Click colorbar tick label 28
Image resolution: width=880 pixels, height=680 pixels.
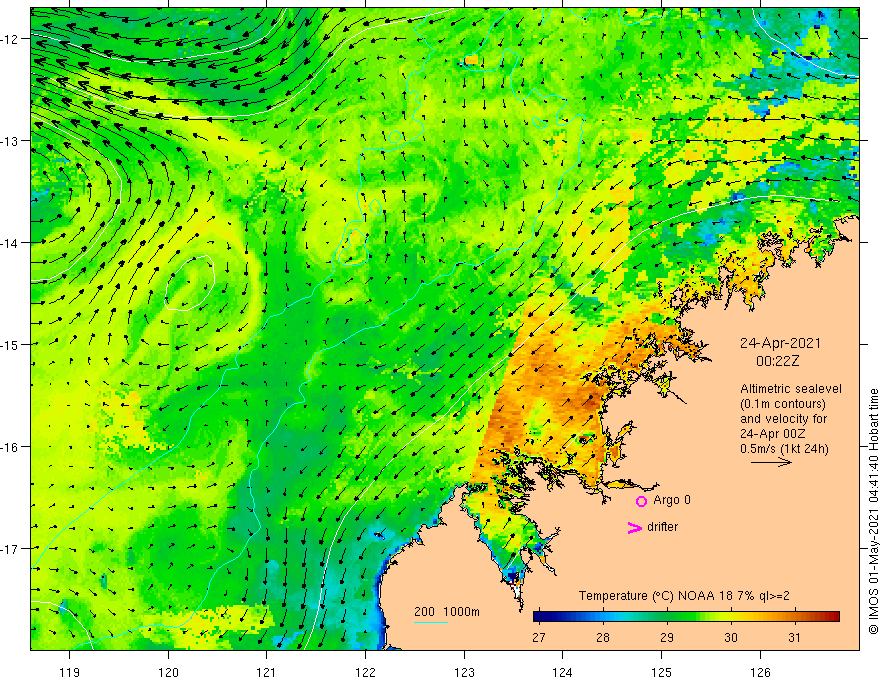point(603,638)
